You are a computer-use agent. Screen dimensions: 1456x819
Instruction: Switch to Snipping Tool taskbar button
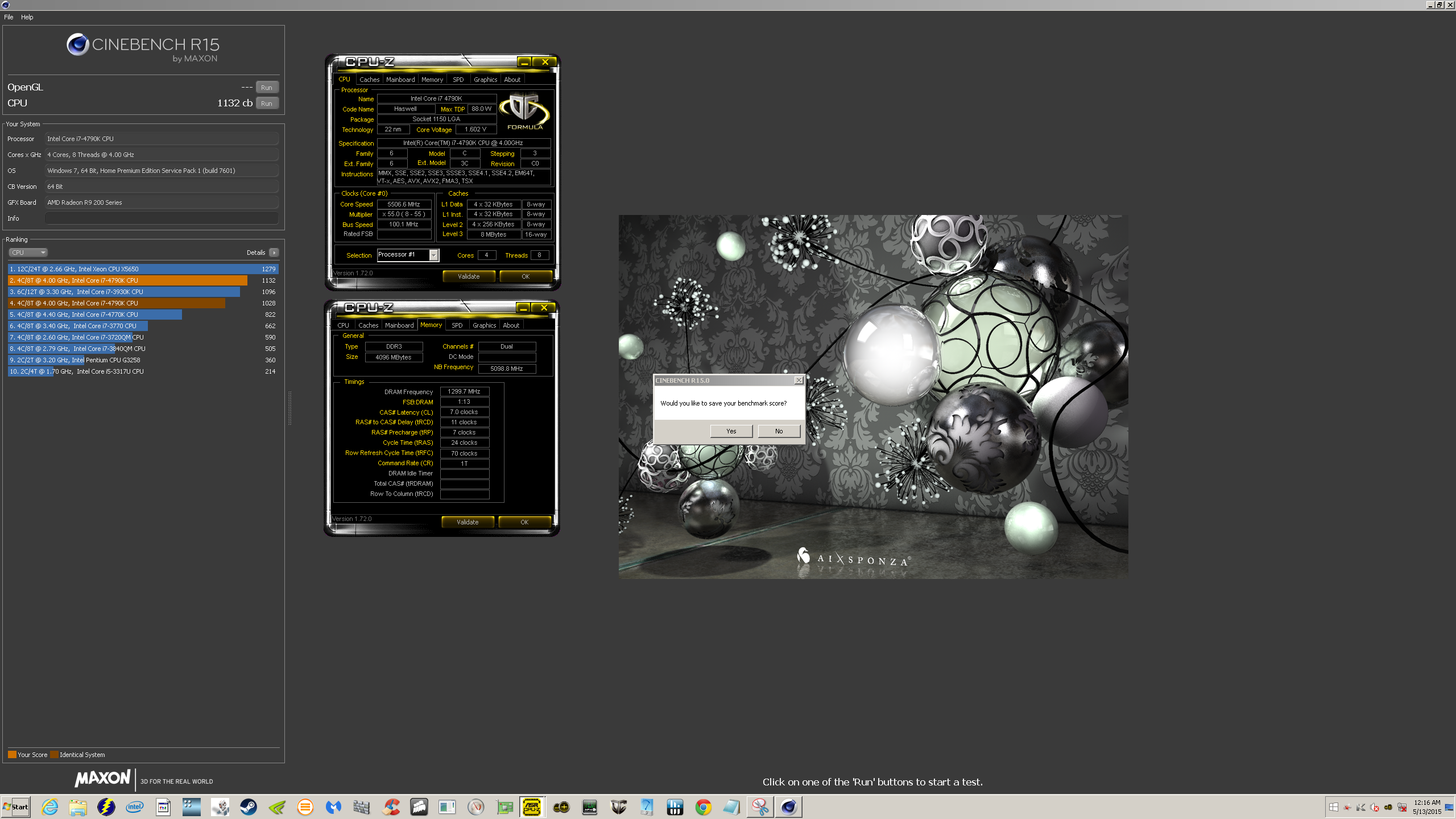pos(760,807)
